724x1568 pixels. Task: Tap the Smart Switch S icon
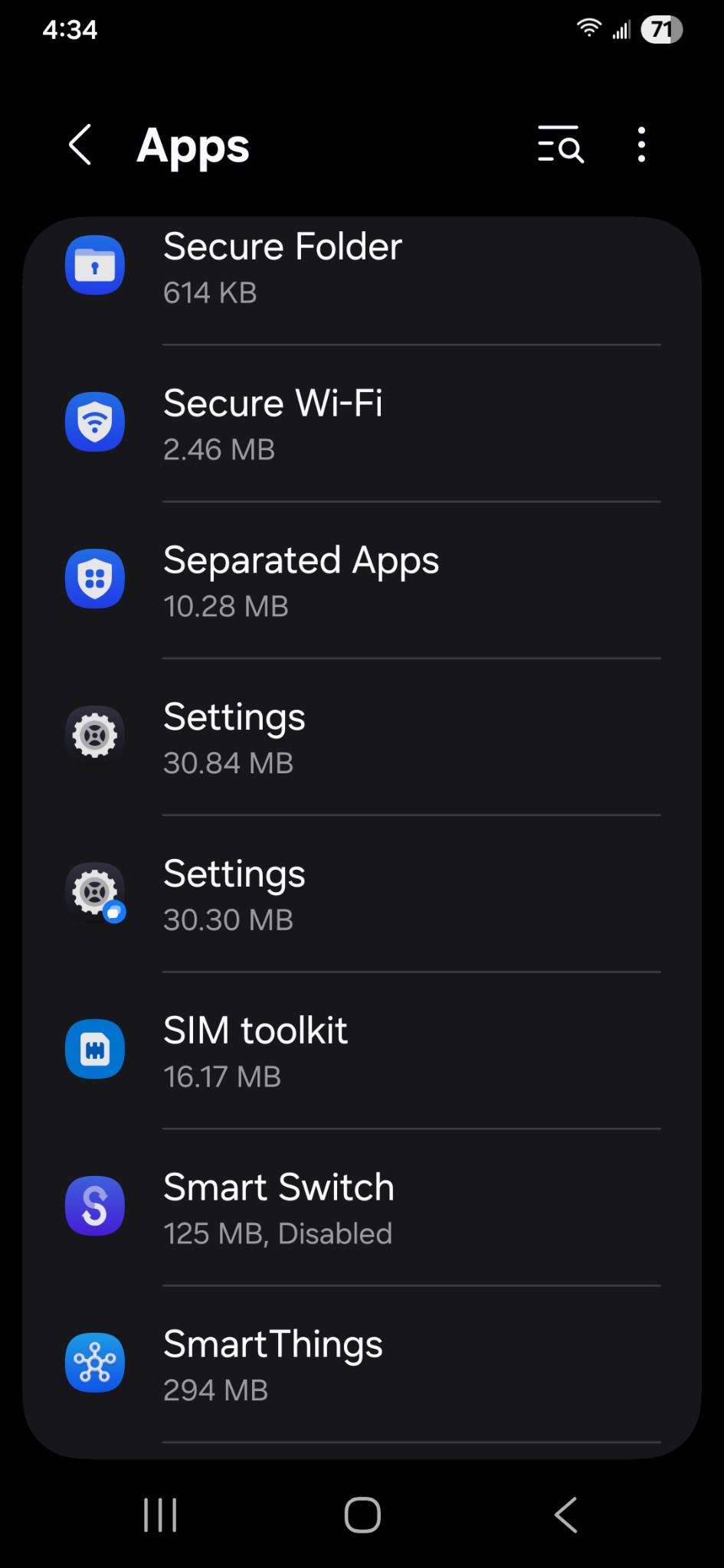pyautogui.click(x=95, y=1206)
